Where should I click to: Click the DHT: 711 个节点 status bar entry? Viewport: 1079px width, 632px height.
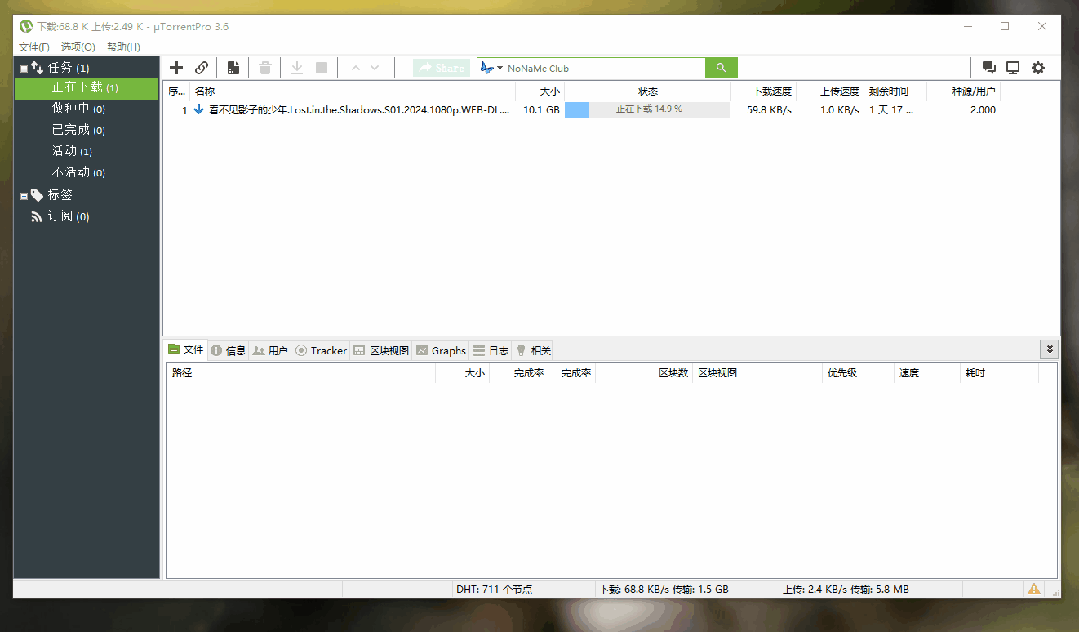click(494, 589)
